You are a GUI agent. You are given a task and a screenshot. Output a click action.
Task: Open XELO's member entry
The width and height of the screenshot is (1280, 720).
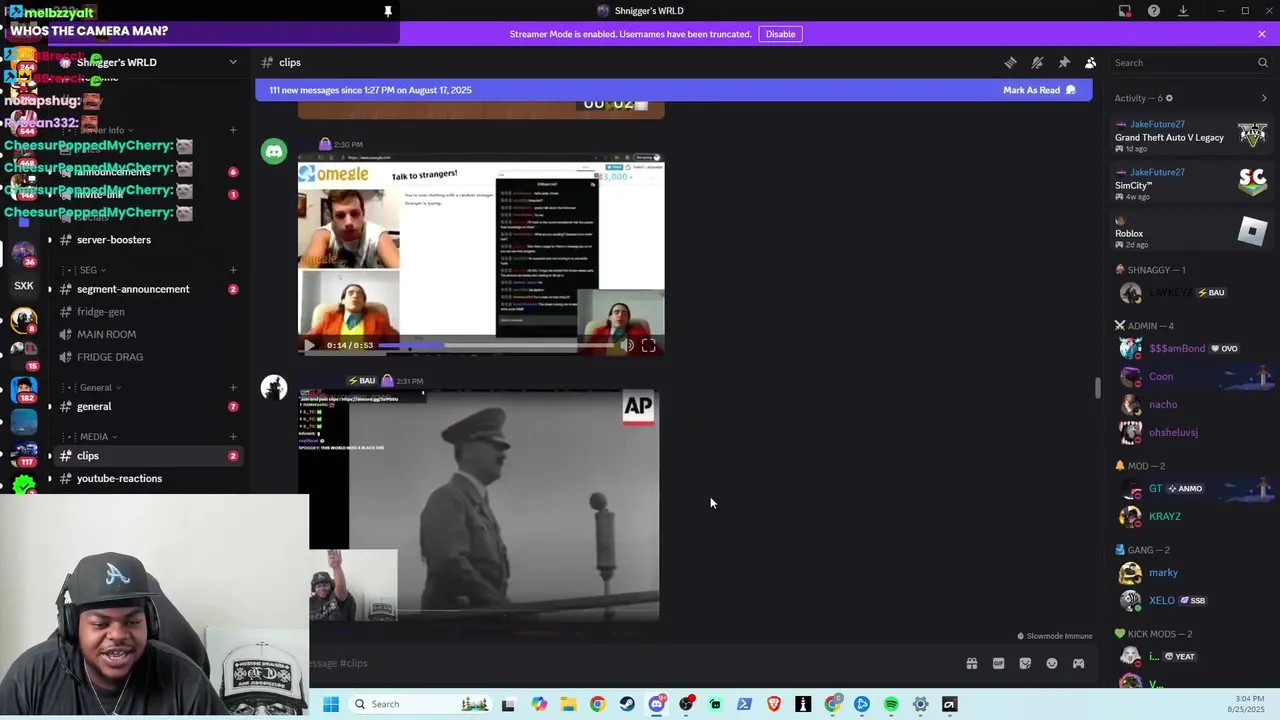pyautogui.click(x=1193, y=601)
